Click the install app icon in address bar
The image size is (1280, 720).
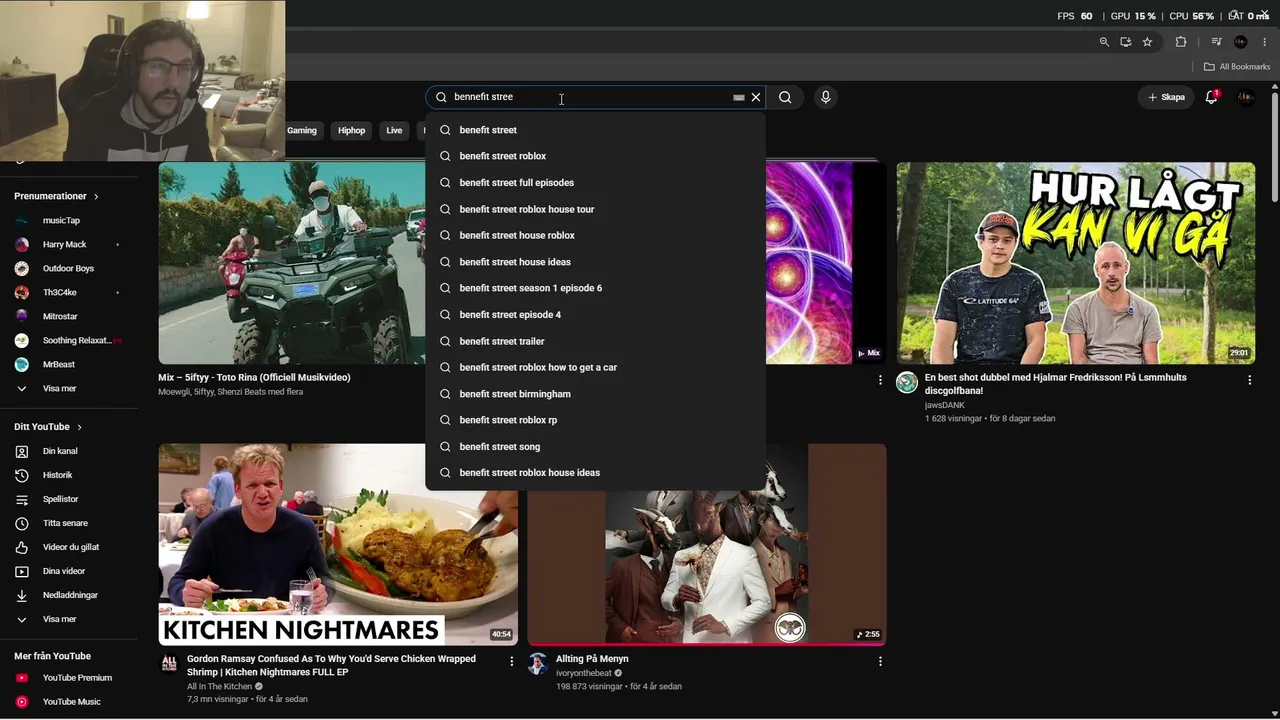click(1126, 42)
